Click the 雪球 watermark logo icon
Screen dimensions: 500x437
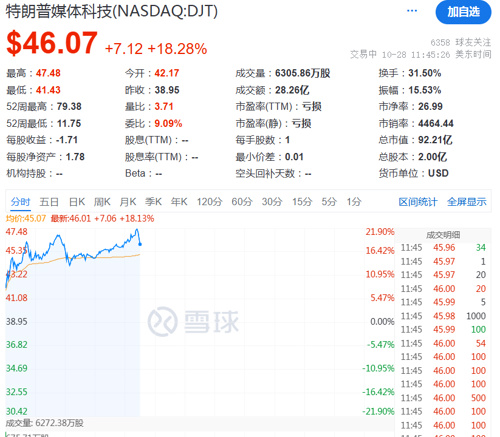click(x=163, y=322)
